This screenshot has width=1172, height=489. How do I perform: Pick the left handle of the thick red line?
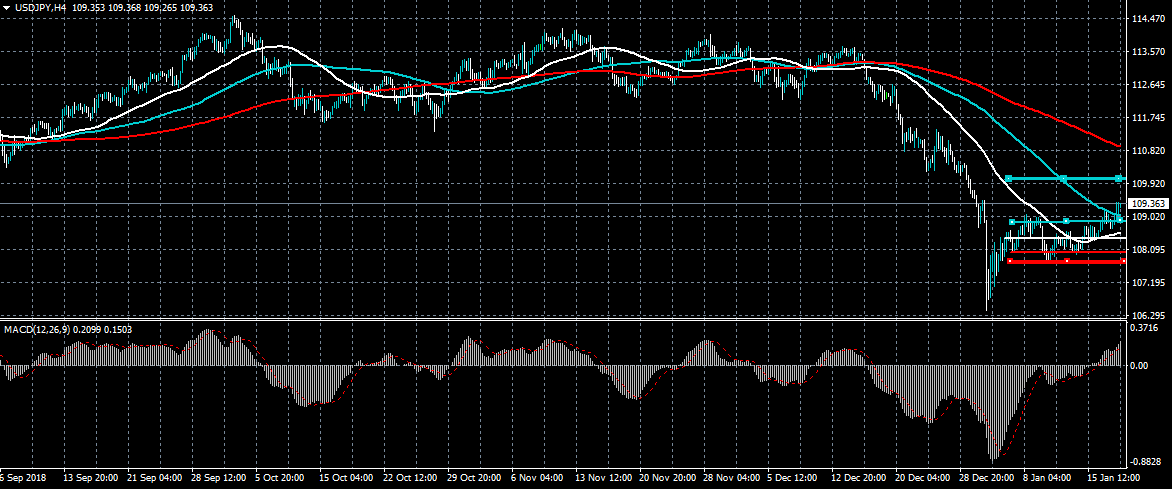(x=1010, y=261)
